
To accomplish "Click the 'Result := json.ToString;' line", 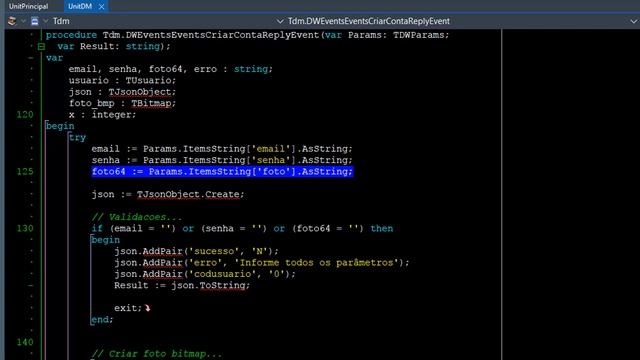I will coord(182,285).
